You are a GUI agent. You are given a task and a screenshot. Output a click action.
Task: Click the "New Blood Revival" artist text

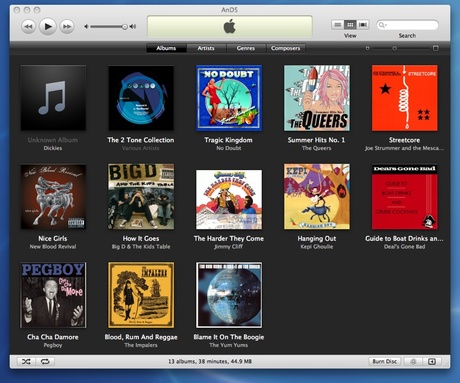(x=53, y=247)
